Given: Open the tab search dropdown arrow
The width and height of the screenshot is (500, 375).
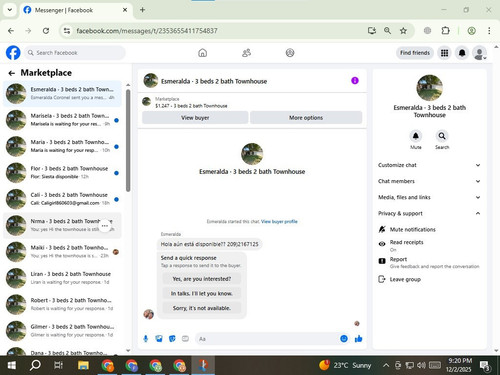Looking at the screenshot, I should click(x=10, y=10).
